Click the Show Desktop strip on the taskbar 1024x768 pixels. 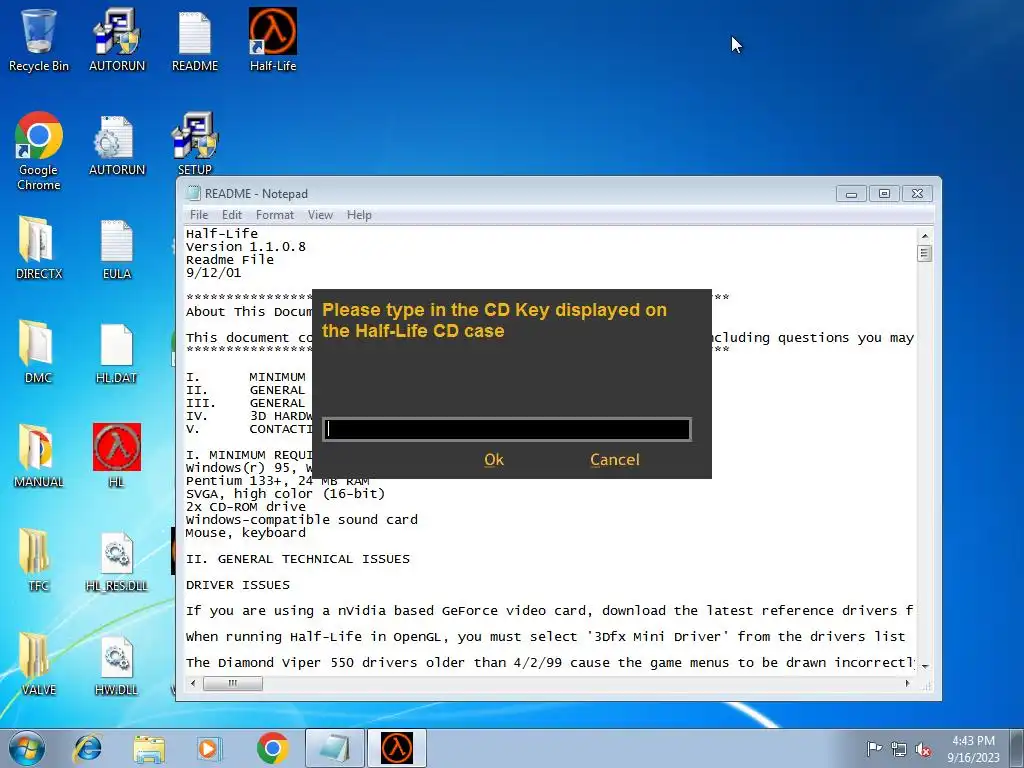pos(1017,748)
